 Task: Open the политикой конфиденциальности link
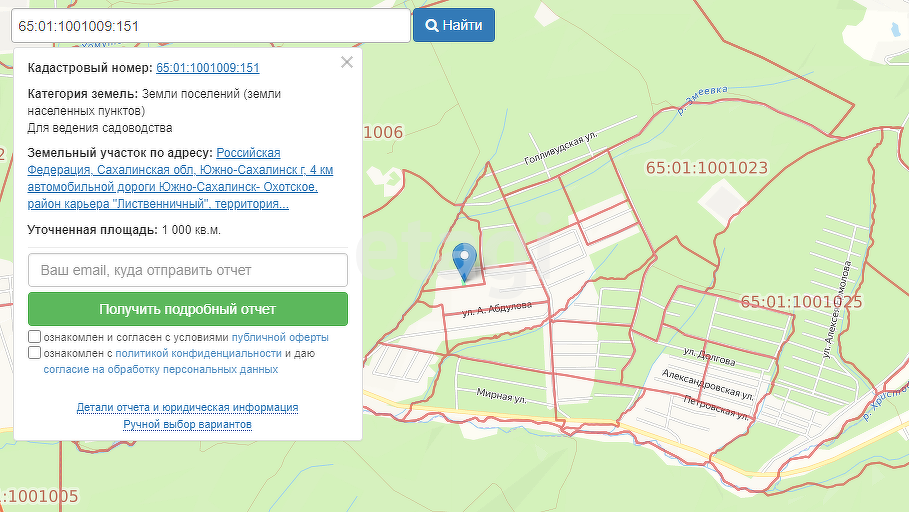[198, 354]
